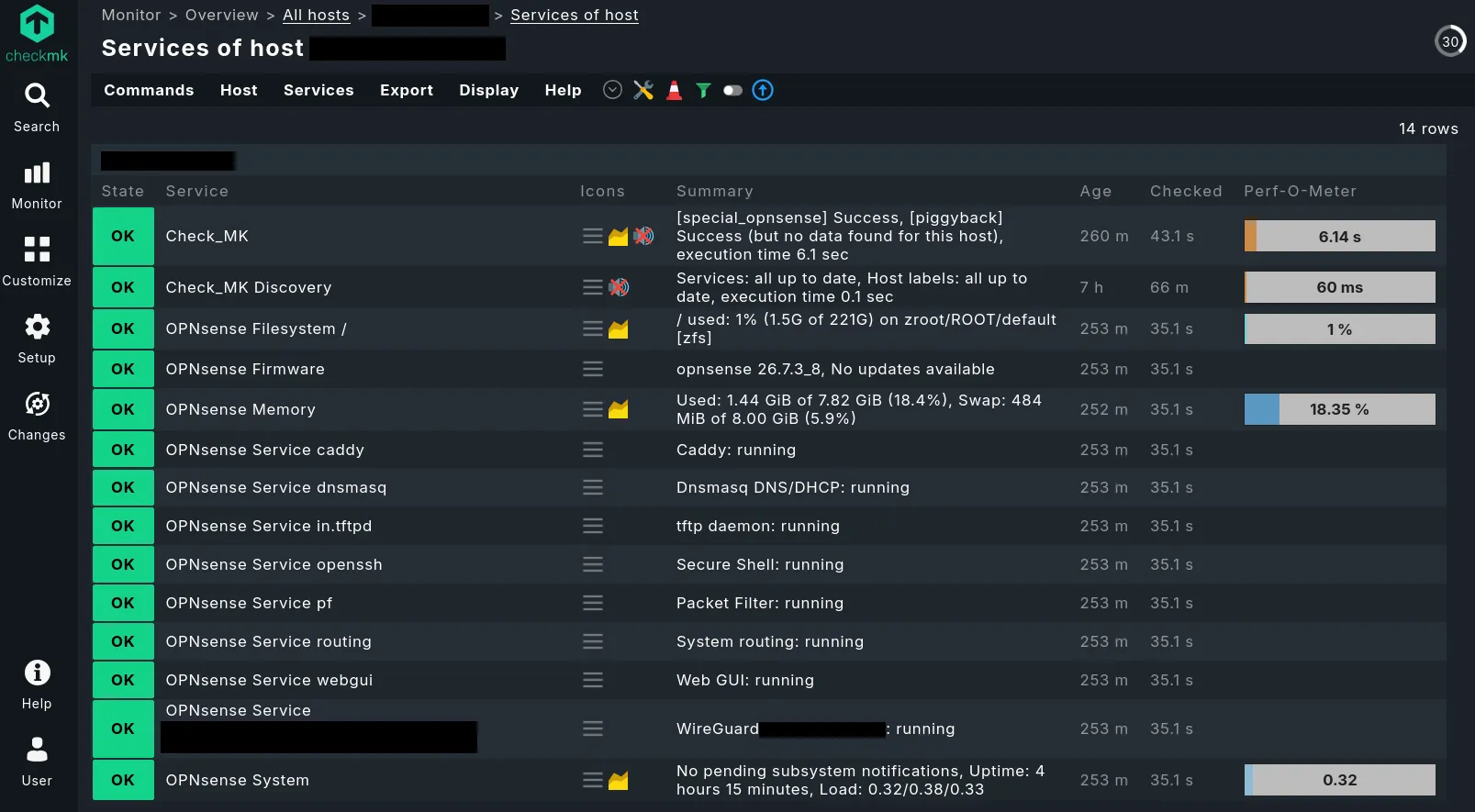Click the OK state cell of OPNsense Service dnsmasq
Screen dimensions: 1475x812
click(x=123, y=487)
